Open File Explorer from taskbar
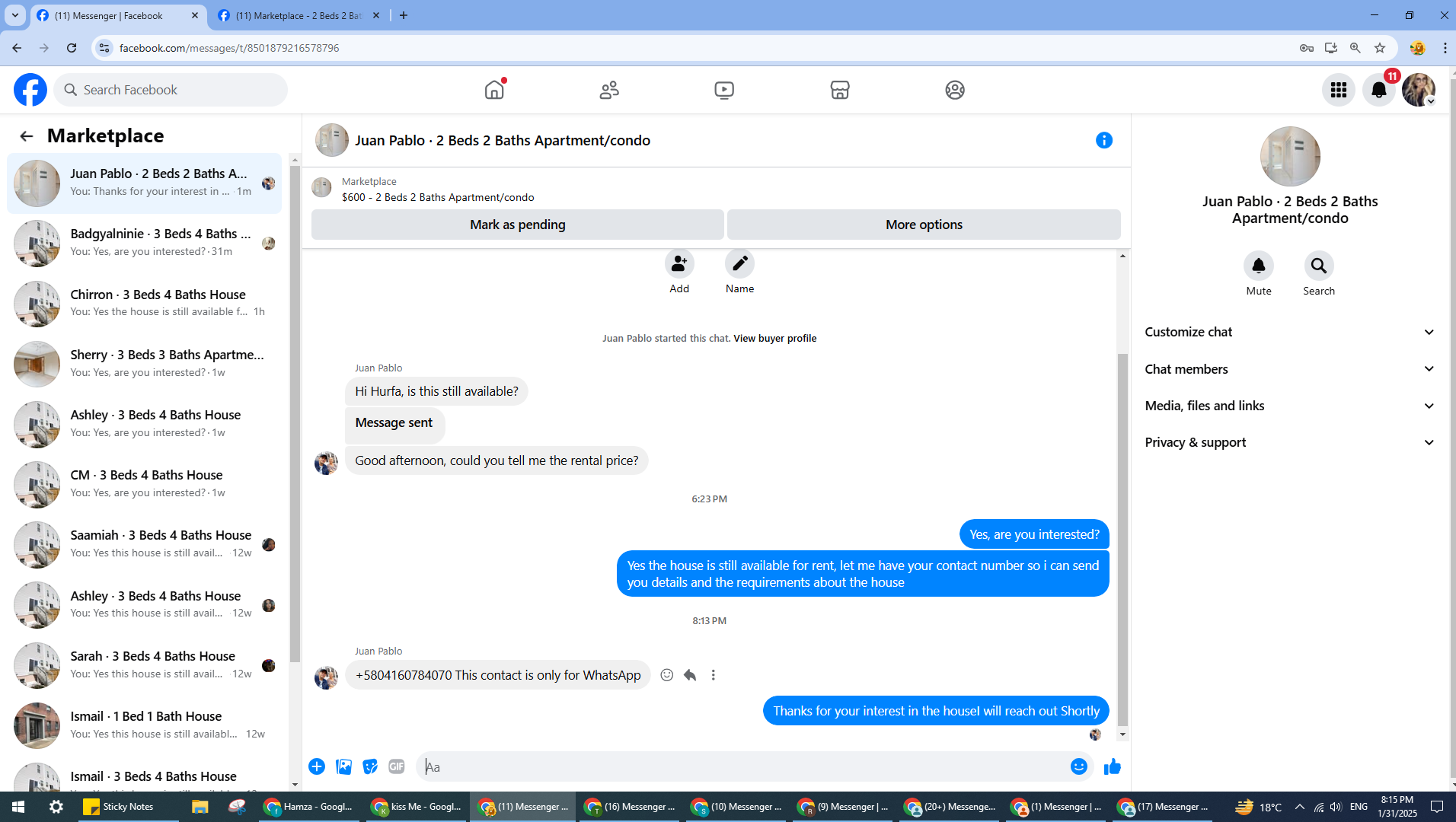Viewport: 1456px width, 822px height. (x=200, y=807)
